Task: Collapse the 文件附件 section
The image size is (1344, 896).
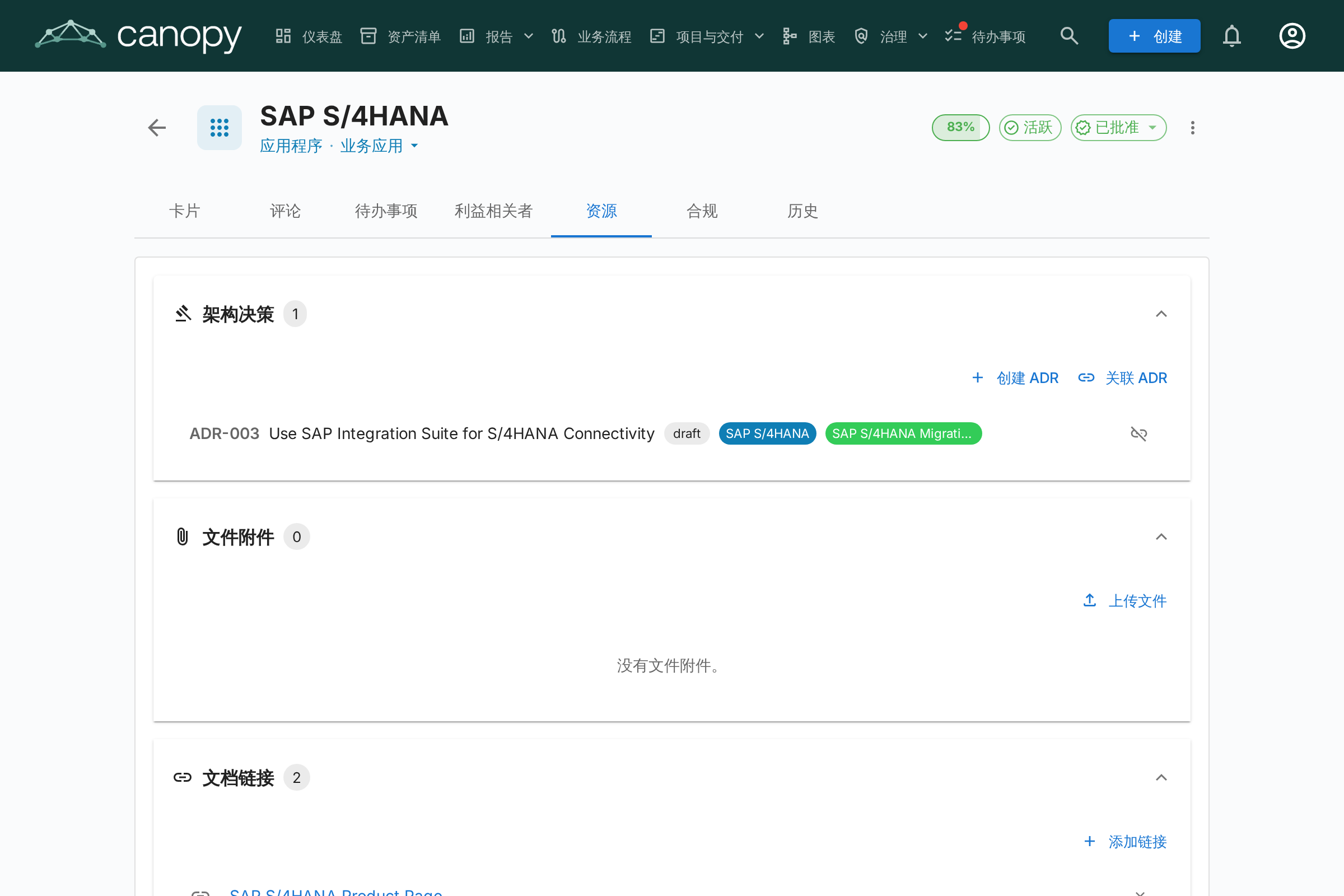Action: point(1161,536)
